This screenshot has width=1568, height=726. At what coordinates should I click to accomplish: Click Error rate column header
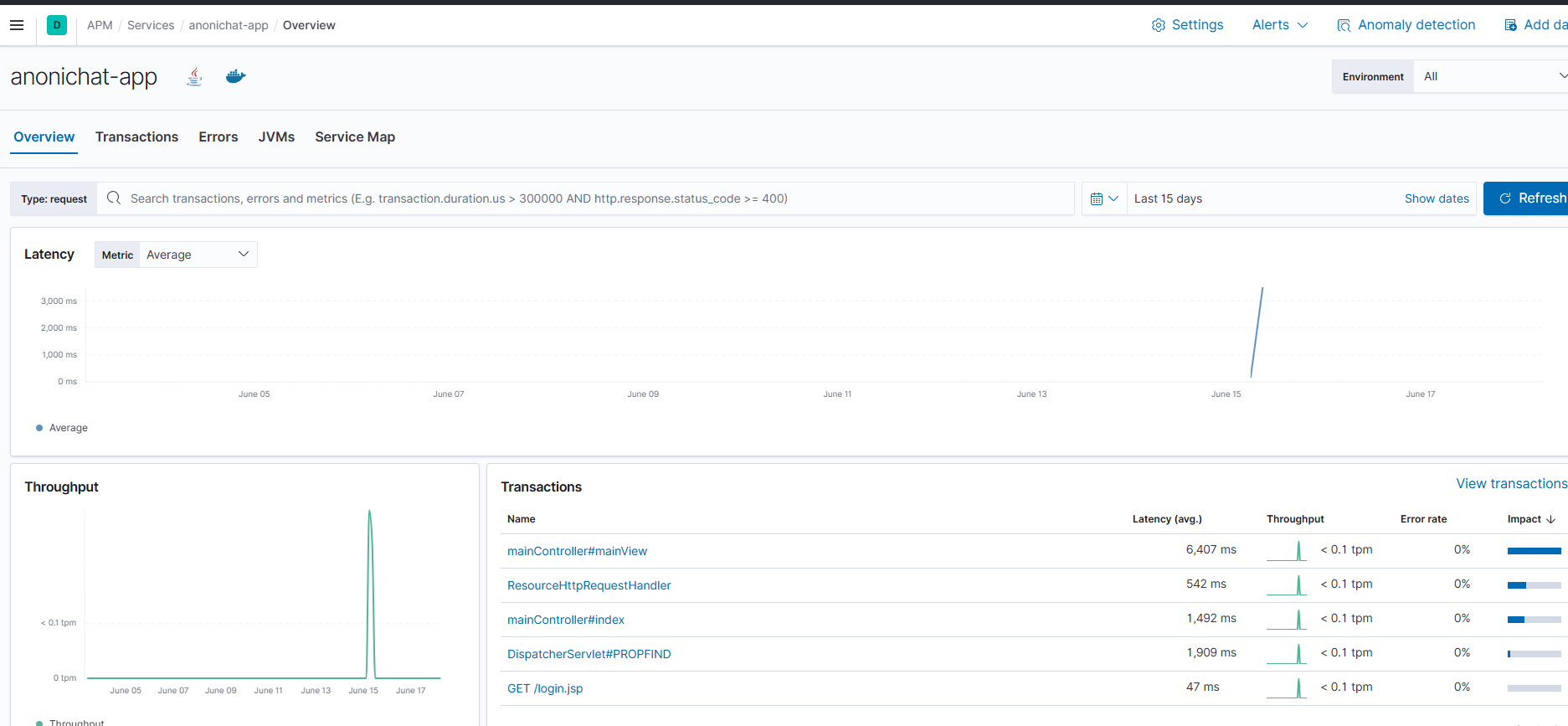click(x=1423, y=519)
